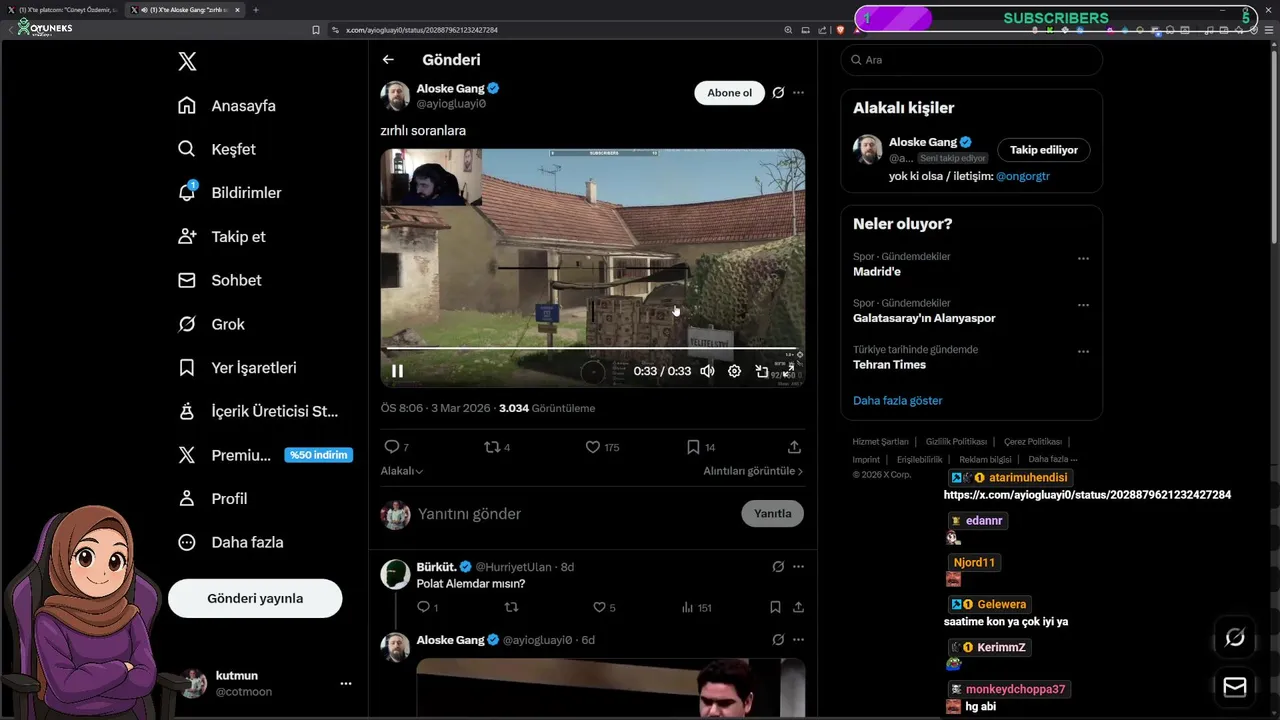Open Hizmet Şartları footer link
The width and height of the screenshot is (1280, 720).
[x=880, y=442]
